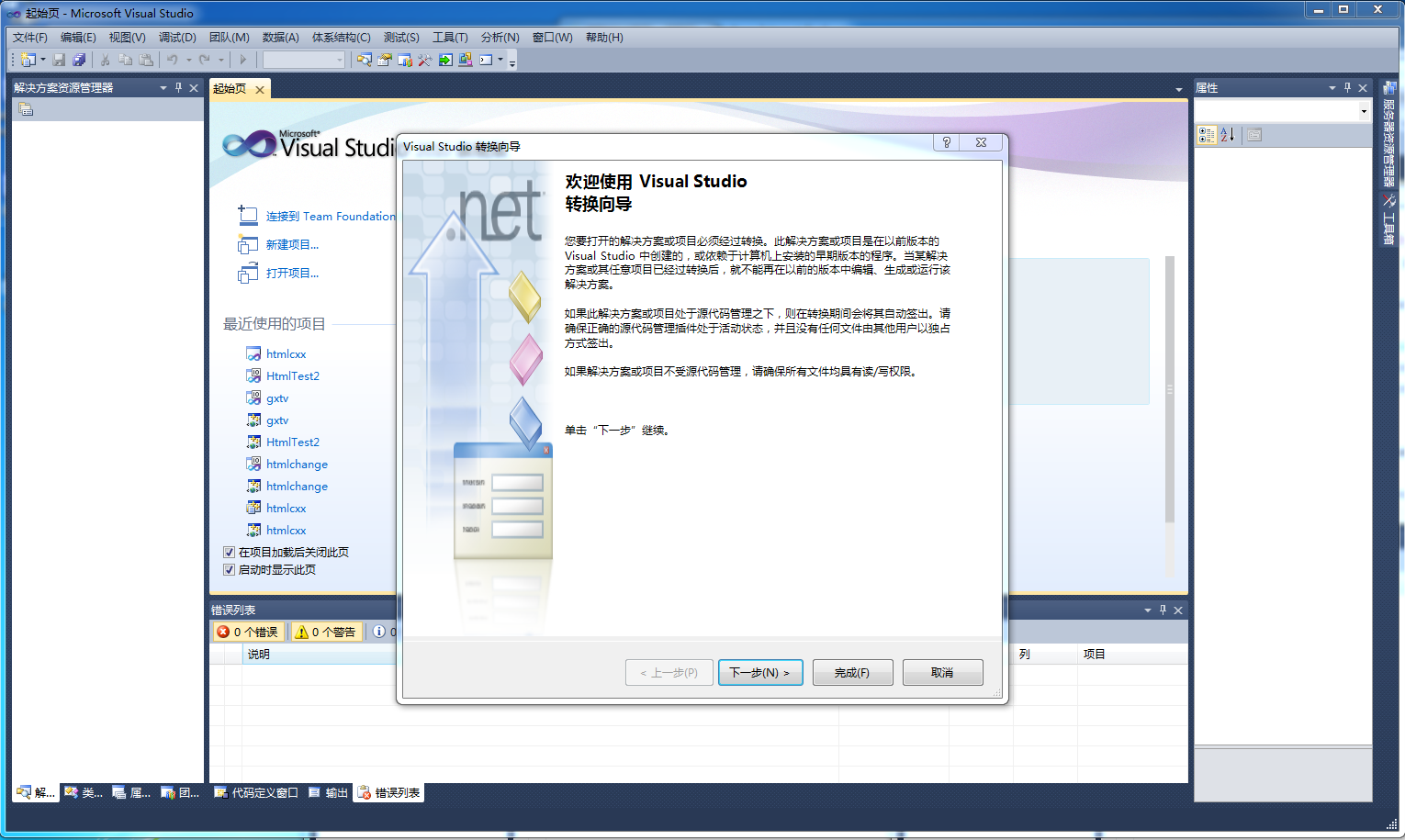1405x840 pixels.
Task: Click the Redo arrow toolbar icon
Action: coord(204,60)
